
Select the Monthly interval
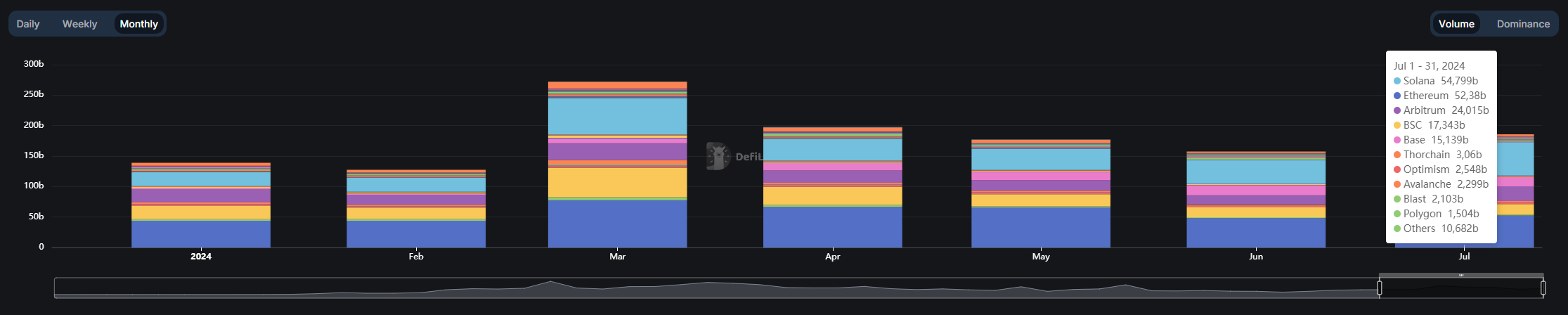coord(139,24)
